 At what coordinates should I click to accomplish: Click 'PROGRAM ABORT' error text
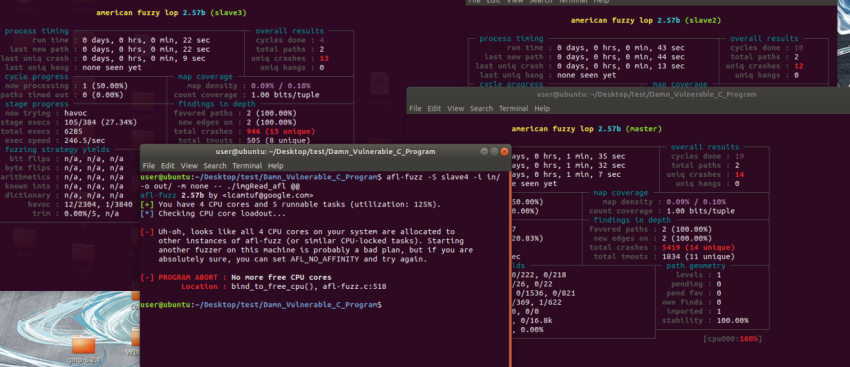point(188,278)
